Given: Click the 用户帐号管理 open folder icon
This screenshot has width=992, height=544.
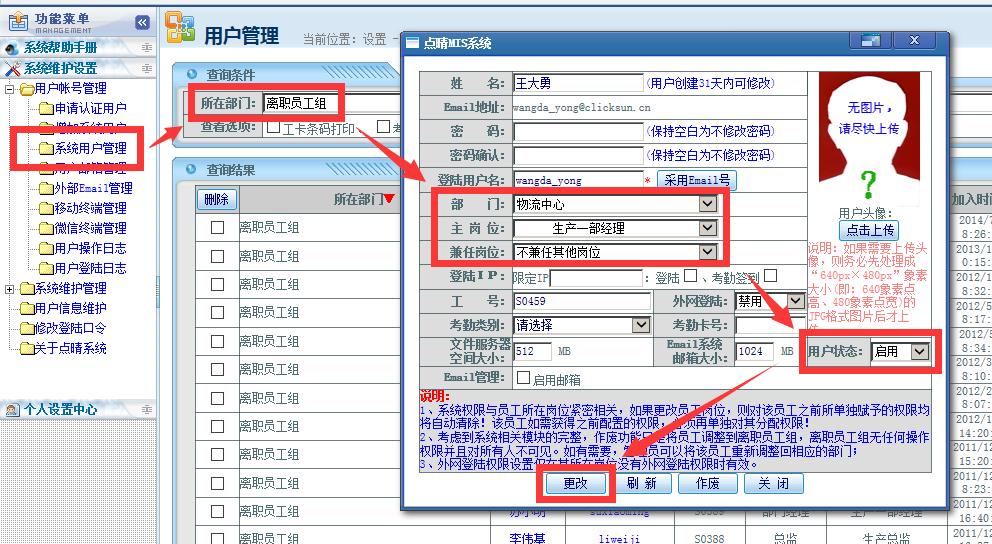Looking at the screenshot, I should [27, 89].
